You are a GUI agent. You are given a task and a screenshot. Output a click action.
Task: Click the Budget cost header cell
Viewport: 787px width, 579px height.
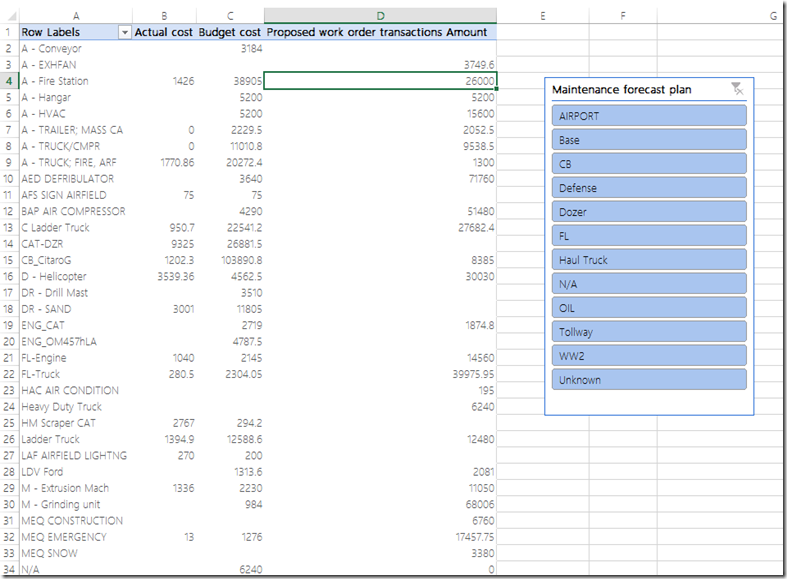pyautogui.click(x=232, y=32)
